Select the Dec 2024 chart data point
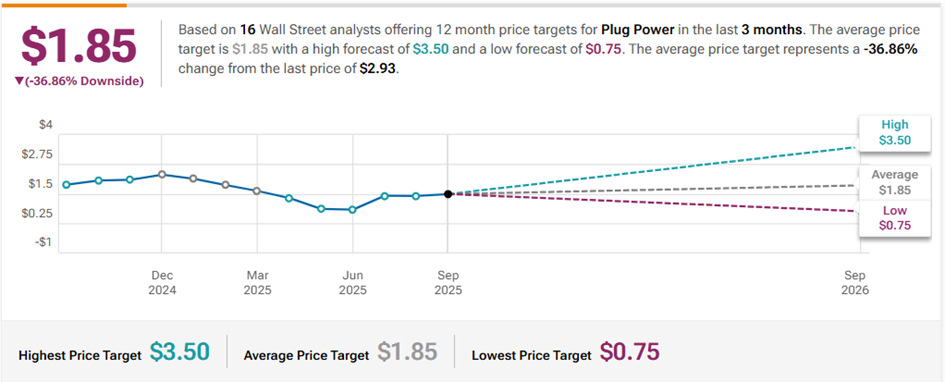945x382 pixels. 162,175
